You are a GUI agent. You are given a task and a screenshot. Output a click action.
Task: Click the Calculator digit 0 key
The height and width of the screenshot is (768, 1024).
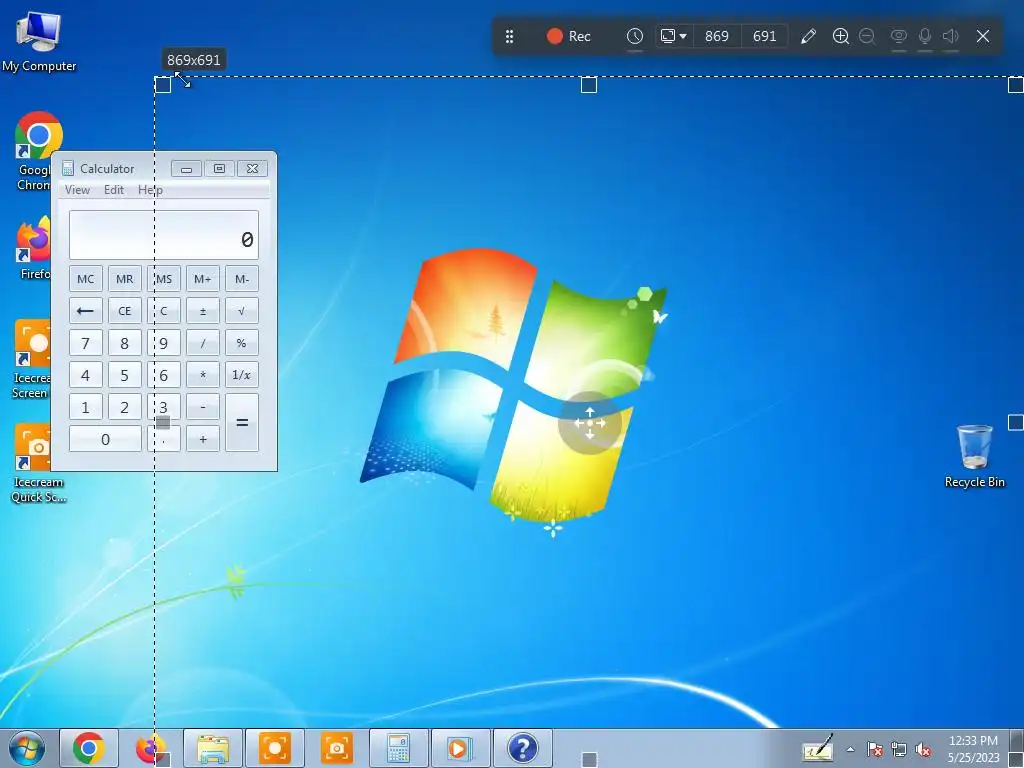(105, 439)
